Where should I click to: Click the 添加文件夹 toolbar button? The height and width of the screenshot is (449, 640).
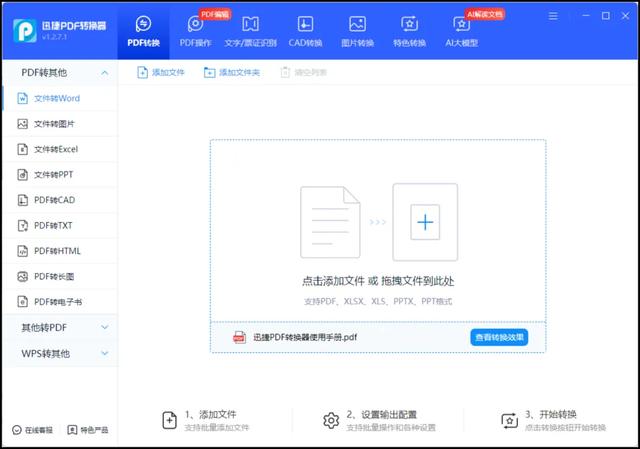click(231, 73)
